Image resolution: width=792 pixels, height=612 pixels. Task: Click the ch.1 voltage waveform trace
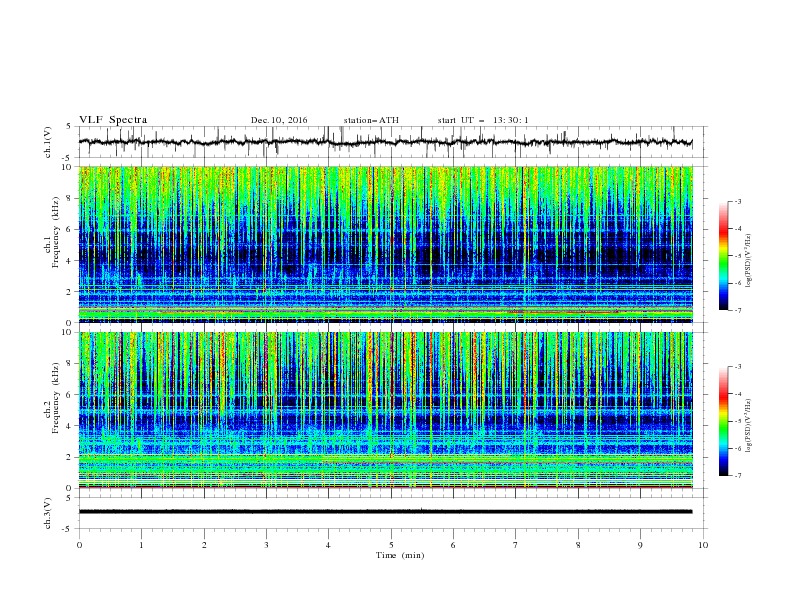[385, 142]
